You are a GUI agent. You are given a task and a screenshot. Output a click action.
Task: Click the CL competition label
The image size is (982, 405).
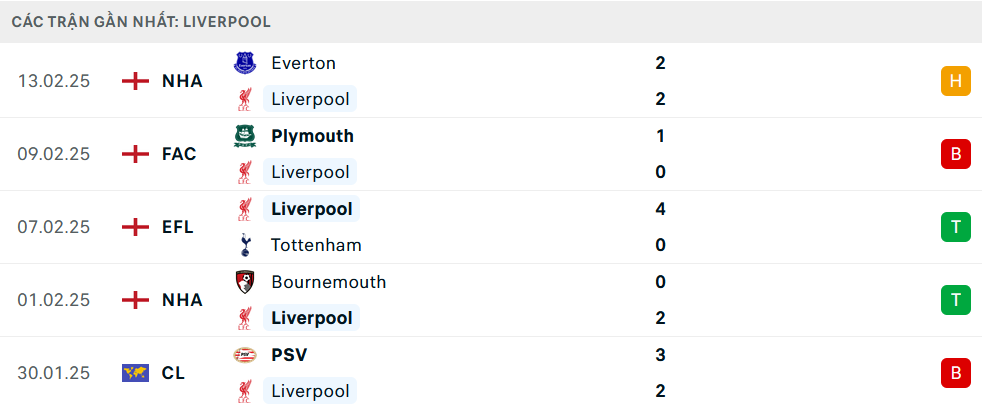click(x=173, y=373)
